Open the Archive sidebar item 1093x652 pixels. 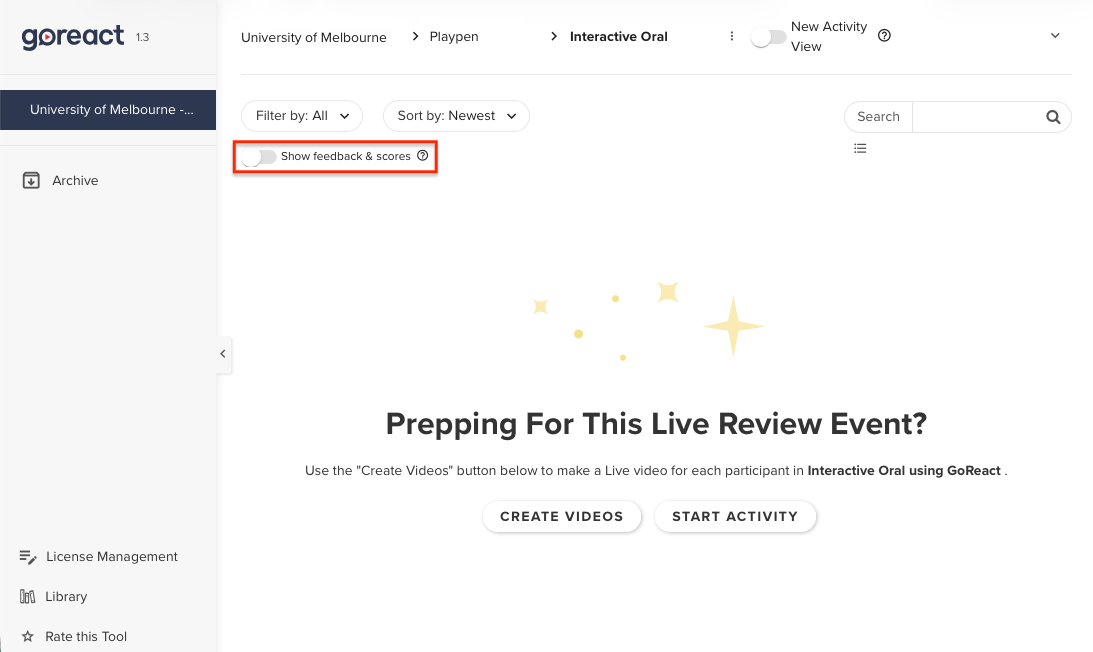tap(61, 181)
